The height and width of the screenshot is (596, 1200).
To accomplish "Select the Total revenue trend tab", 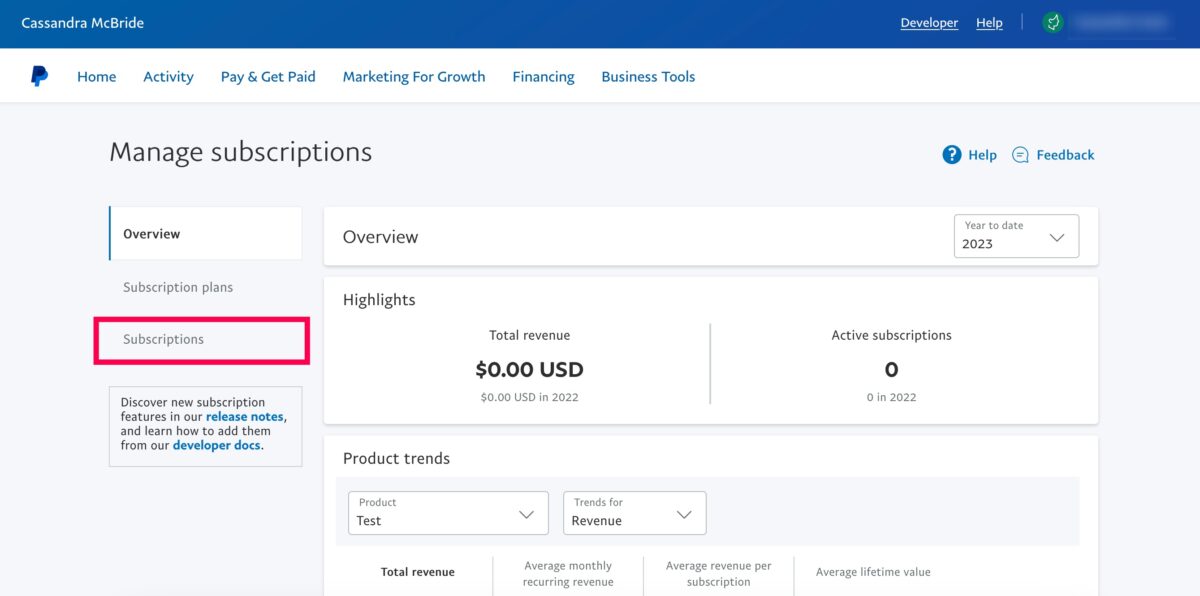I will click(x=418, y=572).
